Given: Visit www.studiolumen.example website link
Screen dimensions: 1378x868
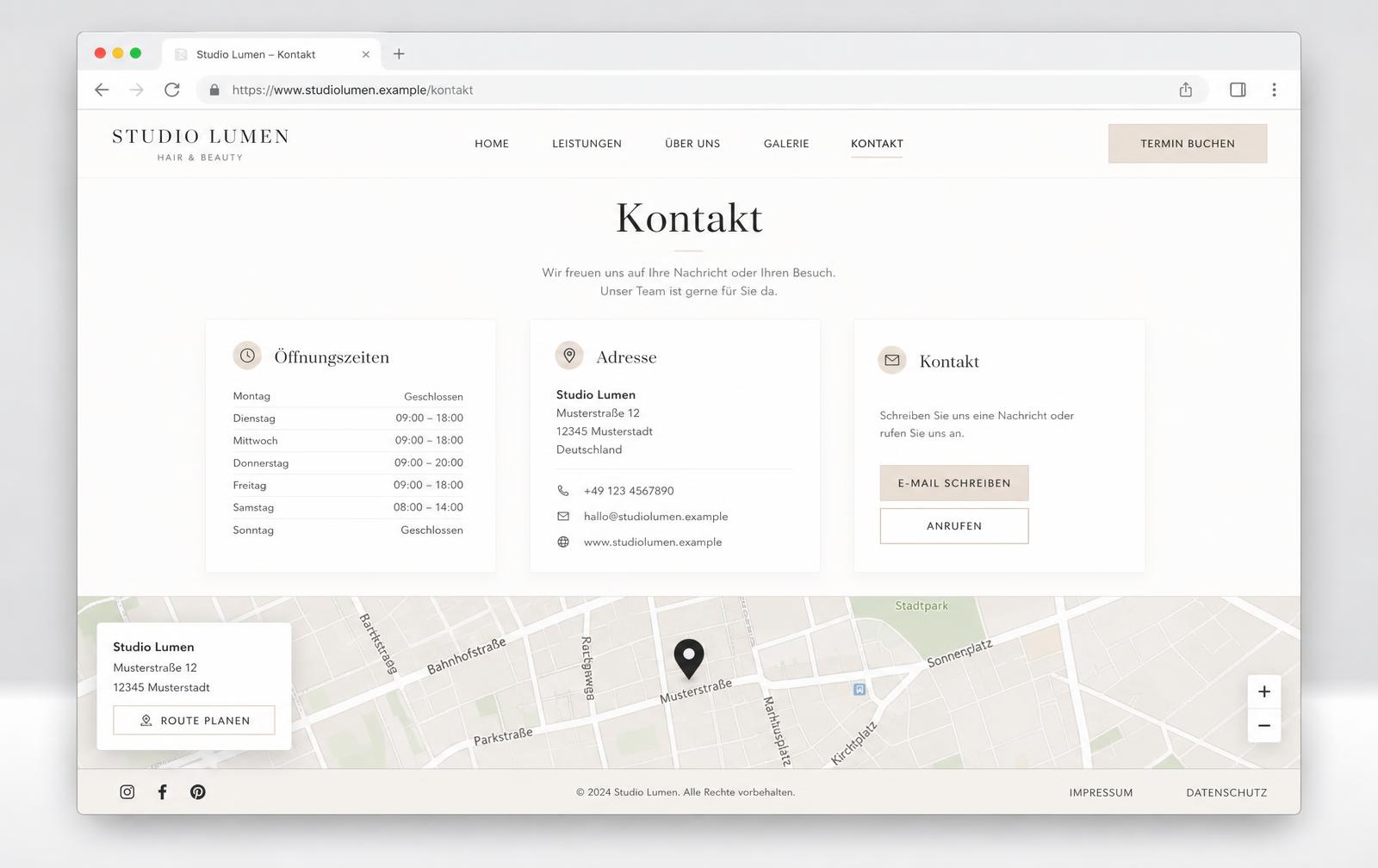Looking at the screenshot, I should (653, 542).
